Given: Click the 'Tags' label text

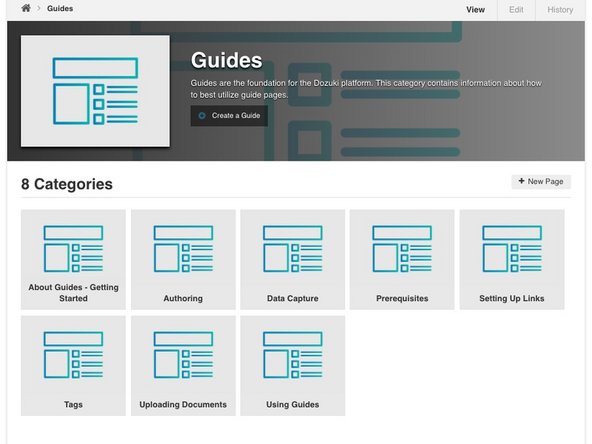Looking at the screenshot, I should coord(73,404).
